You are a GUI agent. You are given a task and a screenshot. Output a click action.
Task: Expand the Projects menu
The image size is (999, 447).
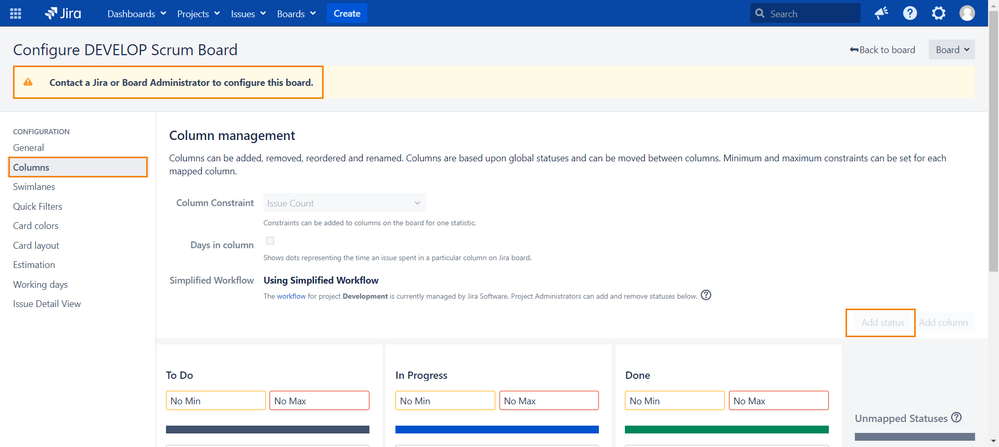tap(199, 13)
